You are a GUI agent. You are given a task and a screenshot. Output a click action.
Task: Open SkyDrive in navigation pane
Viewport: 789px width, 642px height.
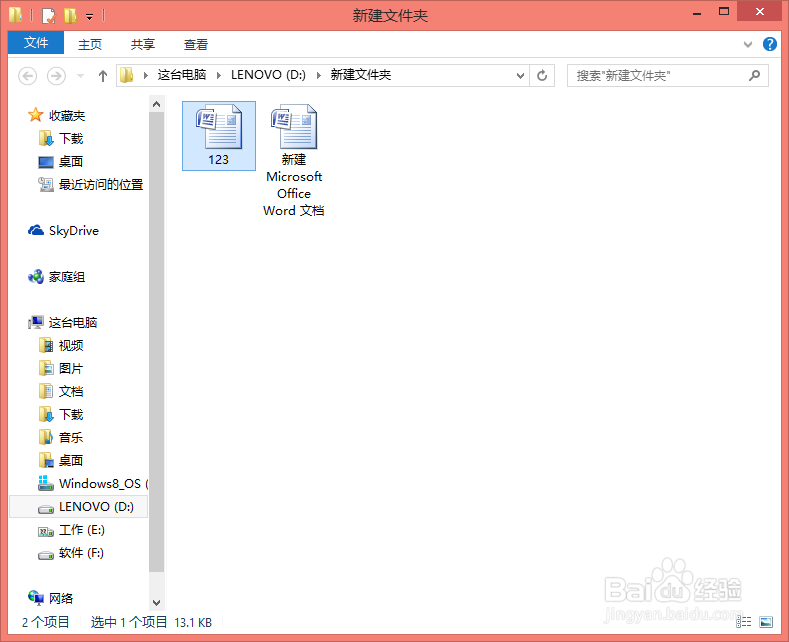63,230
